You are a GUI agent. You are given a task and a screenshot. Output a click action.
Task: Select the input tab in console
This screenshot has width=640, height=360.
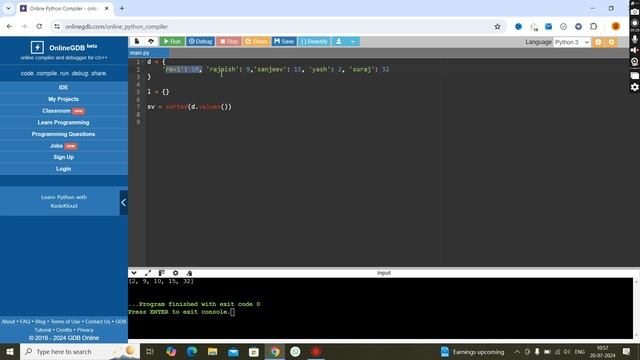tap(384, 273)
